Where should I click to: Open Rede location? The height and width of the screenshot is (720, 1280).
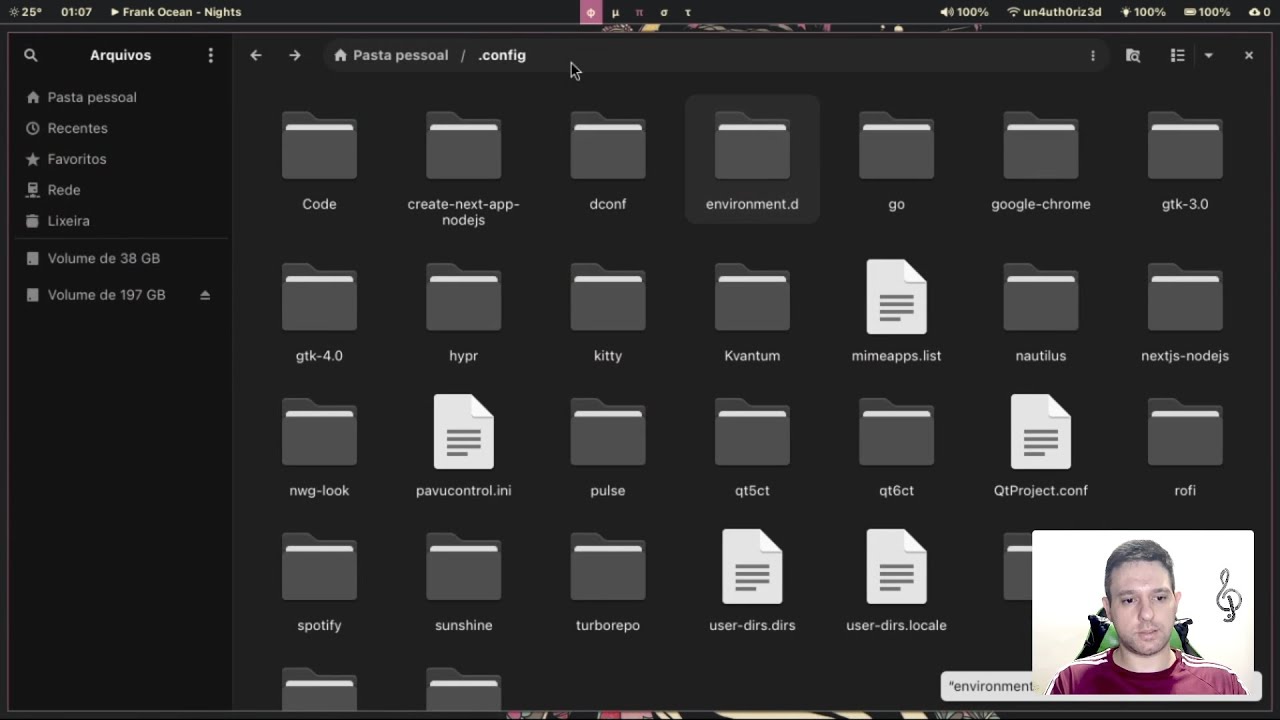120,190
